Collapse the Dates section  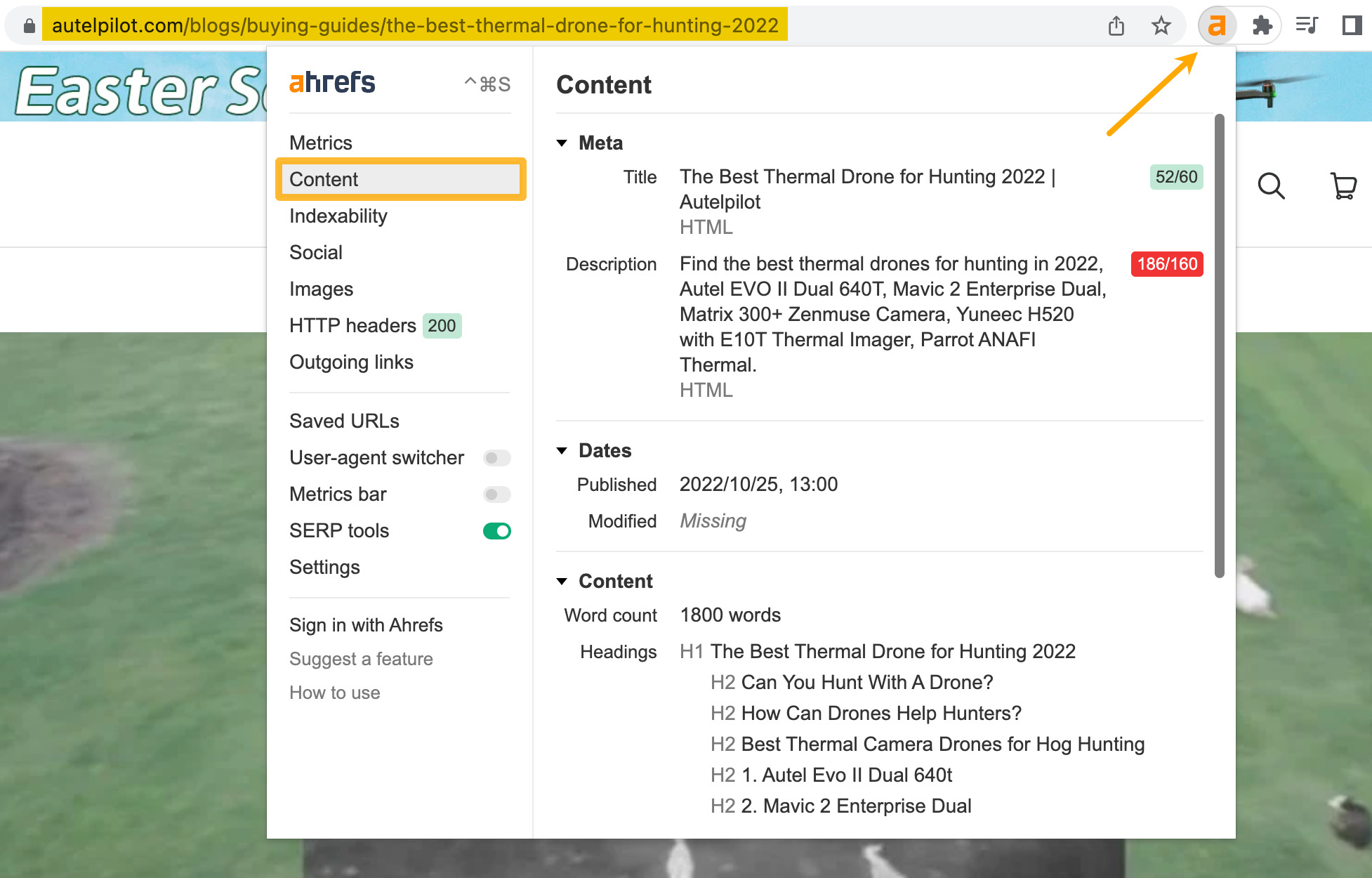[562, 450]
